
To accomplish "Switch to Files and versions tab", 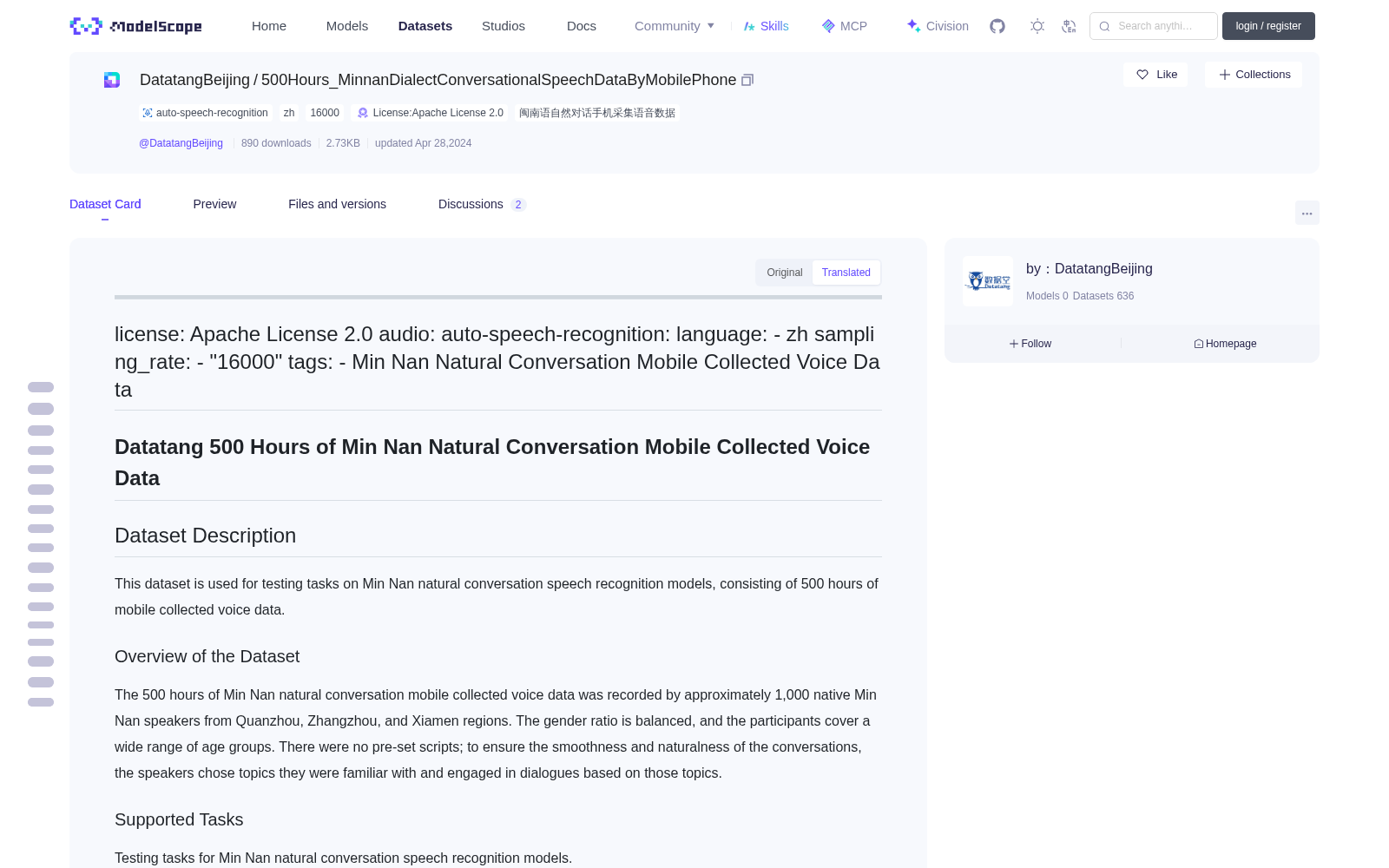I will coord(337,204).
